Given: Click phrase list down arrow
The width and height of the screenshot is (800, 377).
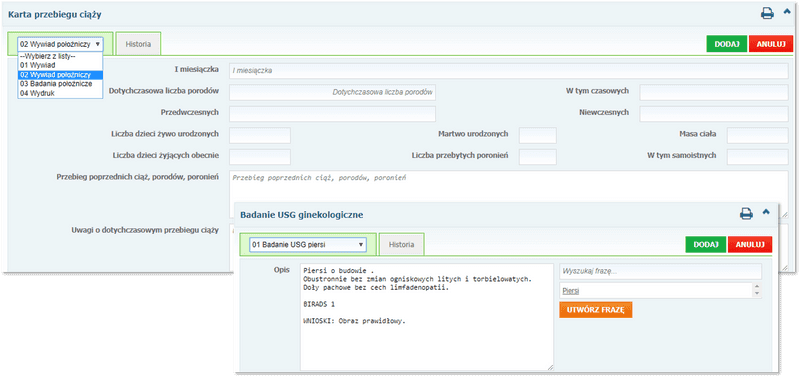Looking at the screenshot, I should pyautogui.click(x=757, y=294).
